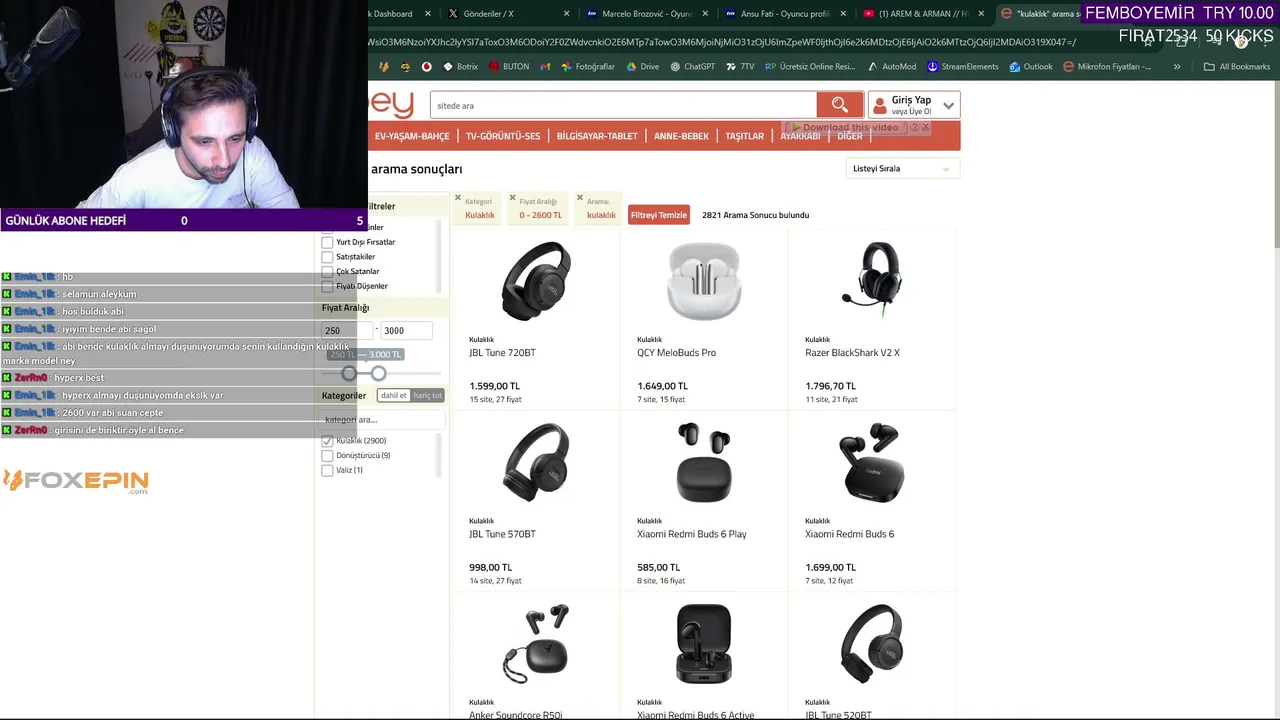Open the StreamElements bookmark
This screenshot has width=1280, height=720.
coord(963,67)
